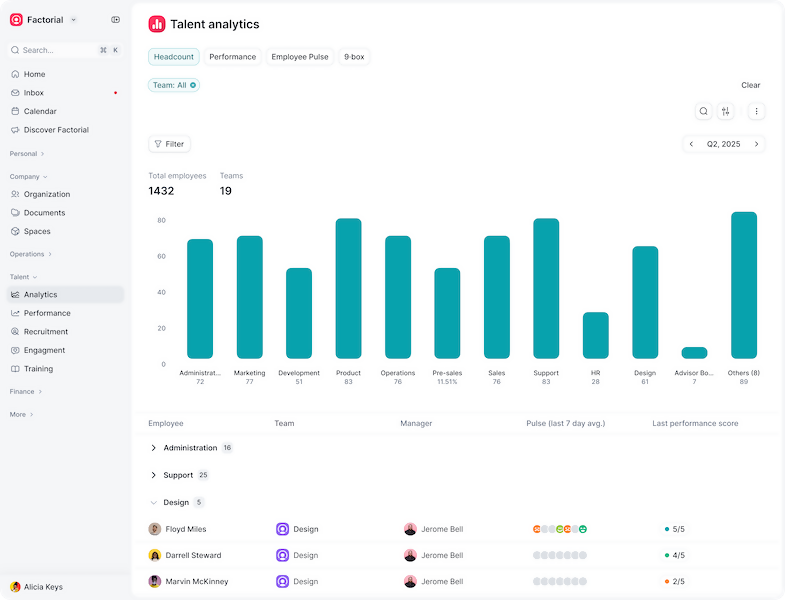The height and width of the screenshot is (600, 785).
Task: Switch to the Performance tab
Action: (233, 57)
